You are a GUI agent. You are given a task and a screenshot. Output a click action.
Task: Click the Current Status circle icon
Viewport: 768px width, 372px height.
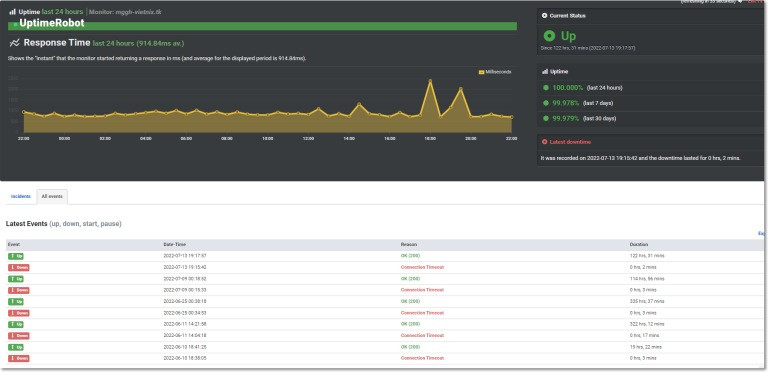(x=545, y=16)
